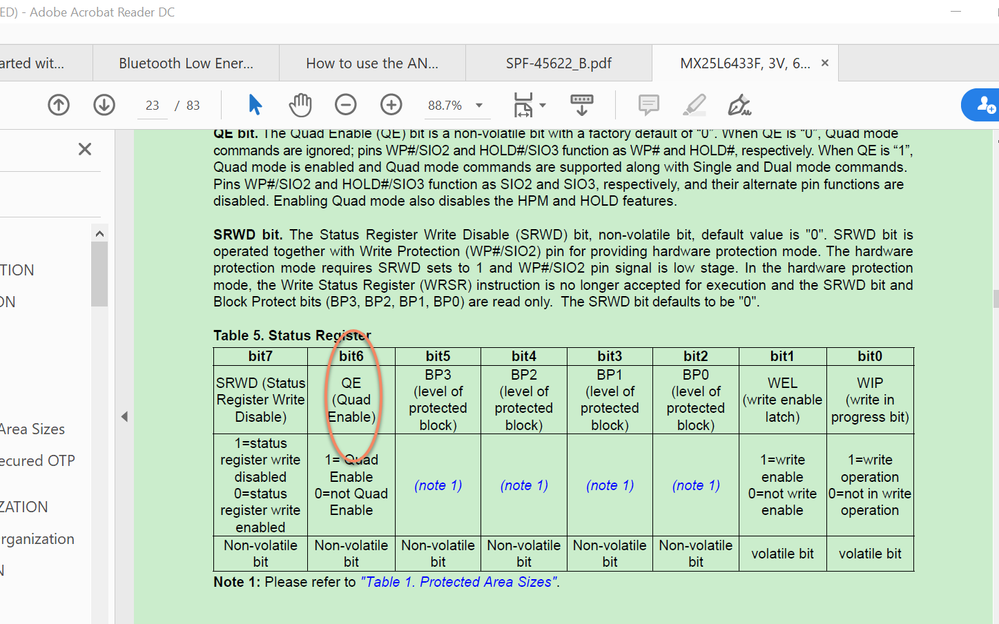Switch to How to use the AN... tab
Viewport: 999px width, 624px height.
point(372,63)
